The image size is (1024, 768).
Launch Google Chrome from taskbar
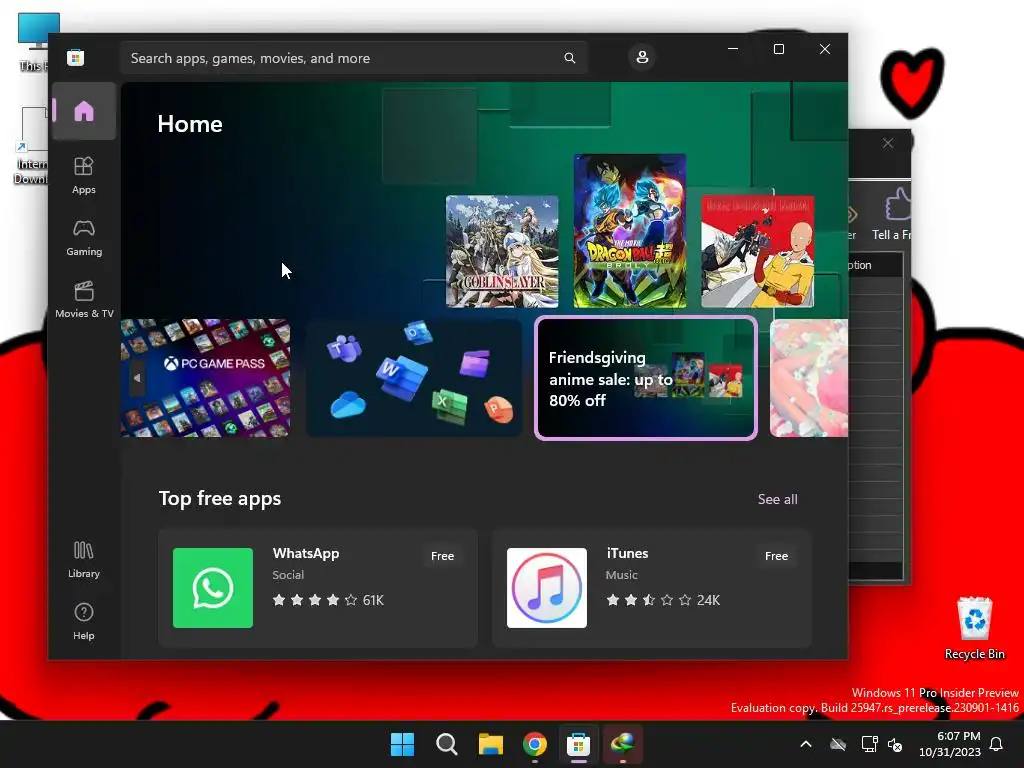(x=535, y=744)
